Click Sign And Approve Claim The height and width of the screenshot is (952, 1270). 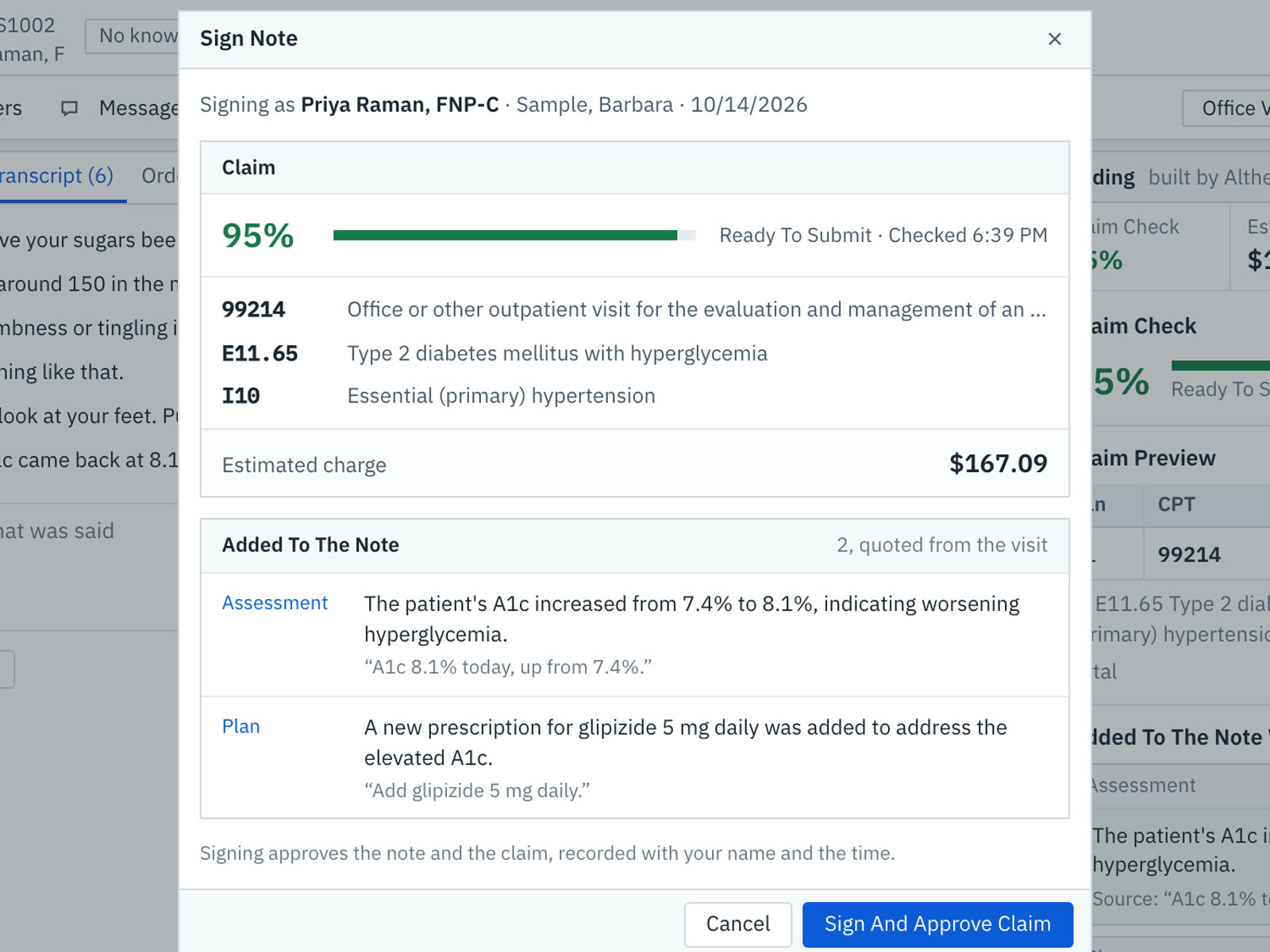coord(937,924)
